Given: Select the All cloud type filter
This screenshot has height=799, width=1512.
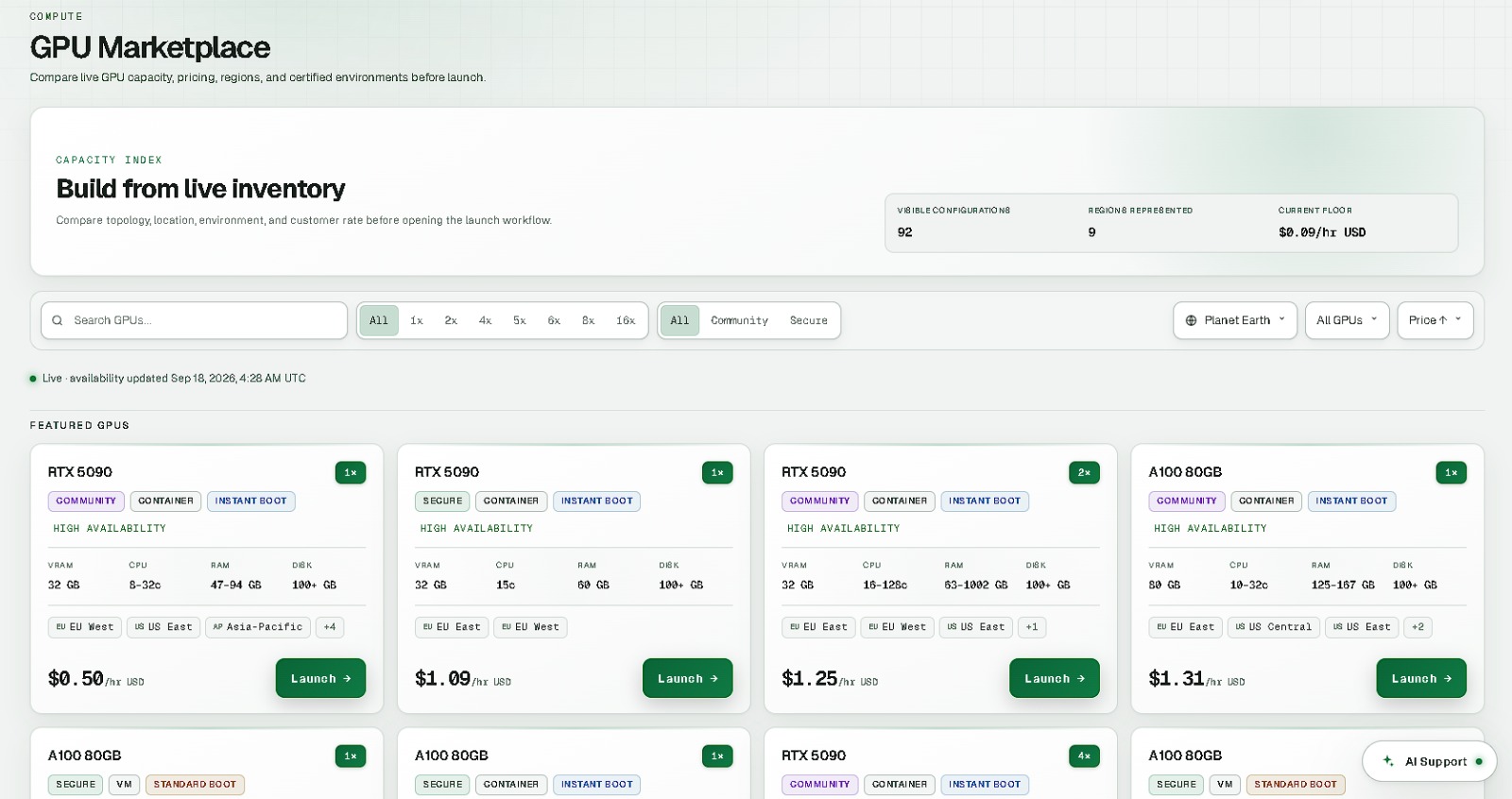Looking at the screenshot, I should pos(679,320).
